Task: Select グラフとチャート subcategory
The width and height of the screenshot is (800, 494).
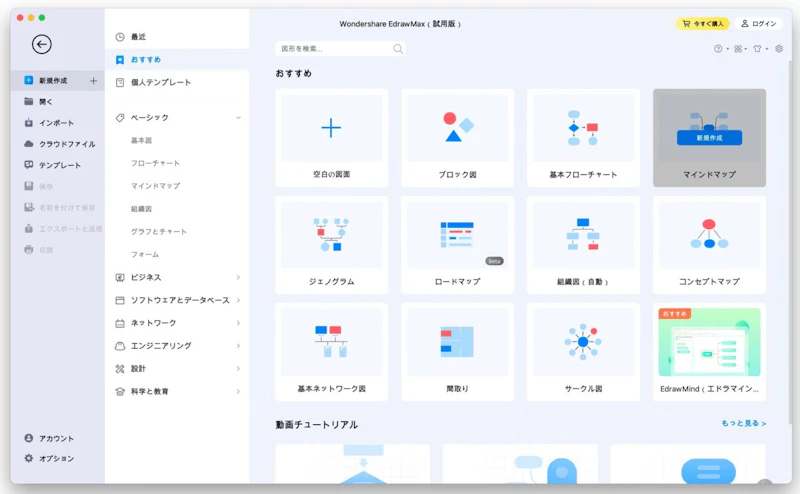Action: [159, 231]
